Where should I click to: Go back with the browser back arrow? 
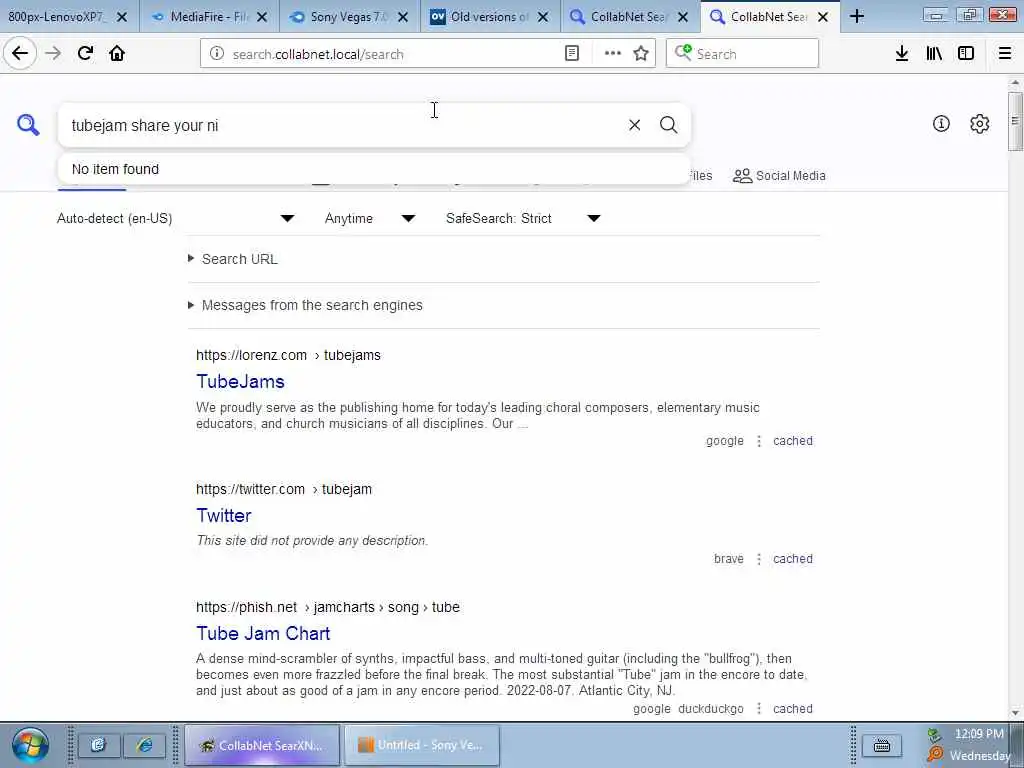[20, 54]
